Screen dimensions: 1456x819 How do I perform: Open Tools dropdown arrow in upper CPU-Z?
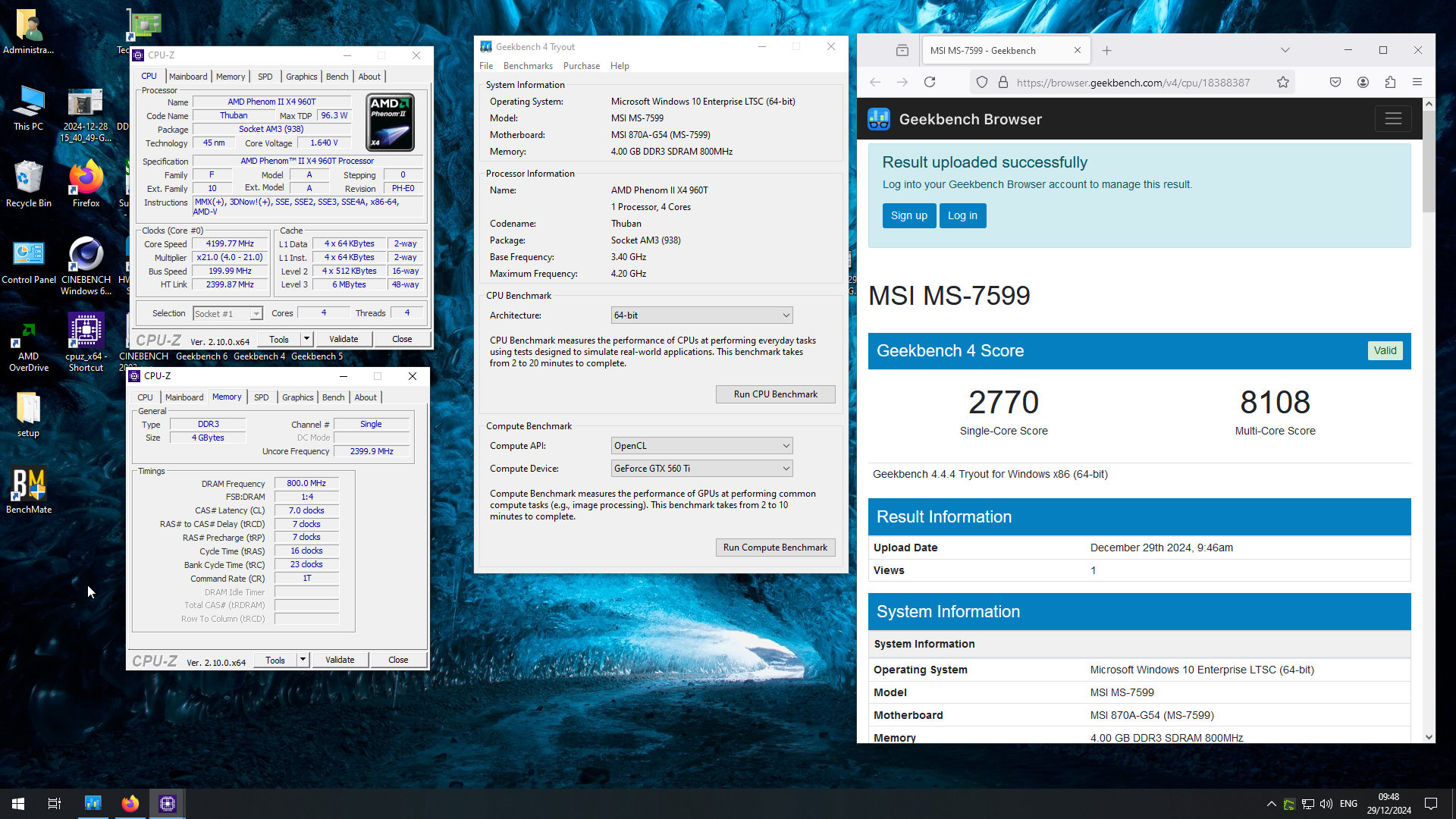(x=306, y=339)
